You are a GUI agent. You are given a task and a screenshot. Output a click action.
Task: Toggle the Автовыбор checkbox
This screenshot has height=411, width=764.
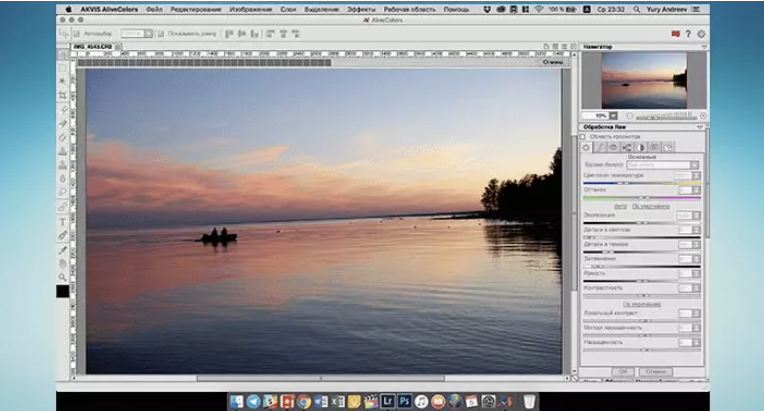[x=76, y=34]
